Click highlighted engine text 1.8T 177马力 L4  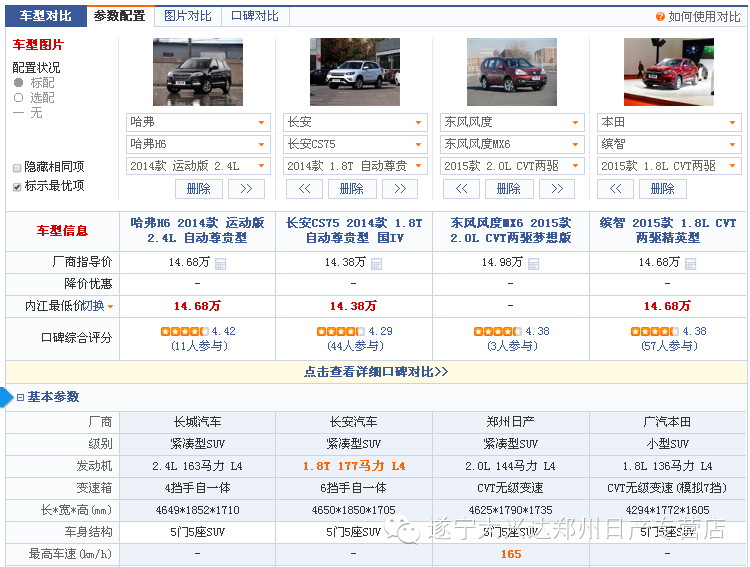(354, 466)
